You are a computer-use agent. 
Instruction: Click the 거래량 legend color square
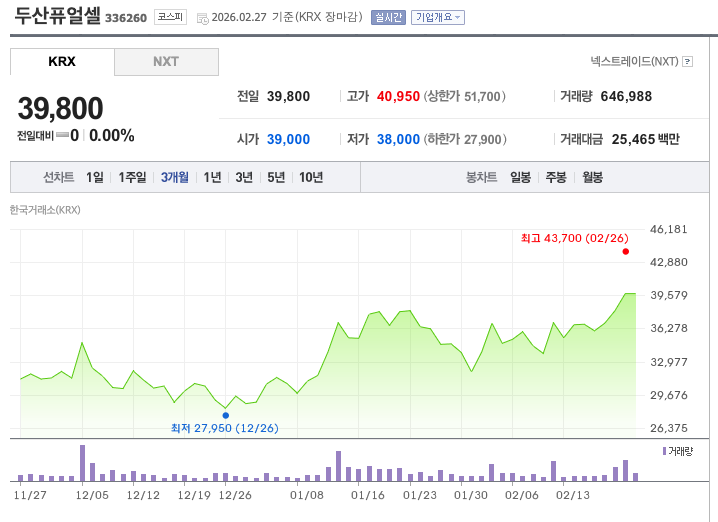point(664,451)
